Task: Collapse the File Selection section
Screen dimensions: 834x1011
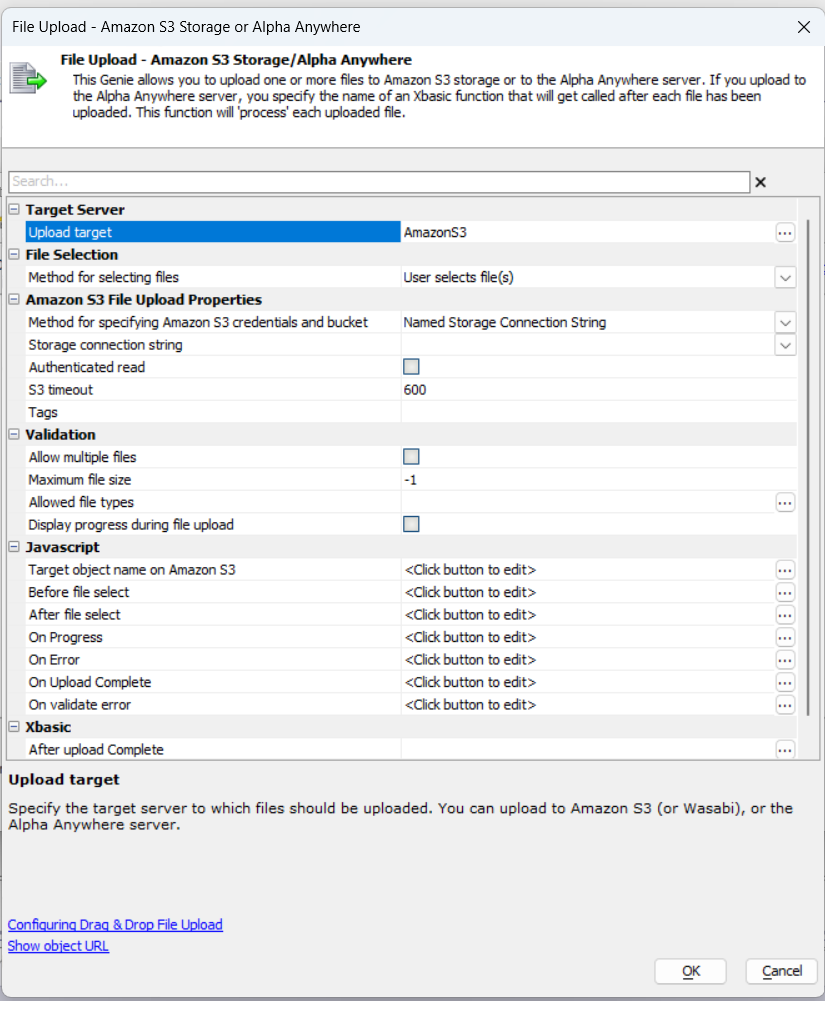Action: [14, 255]
